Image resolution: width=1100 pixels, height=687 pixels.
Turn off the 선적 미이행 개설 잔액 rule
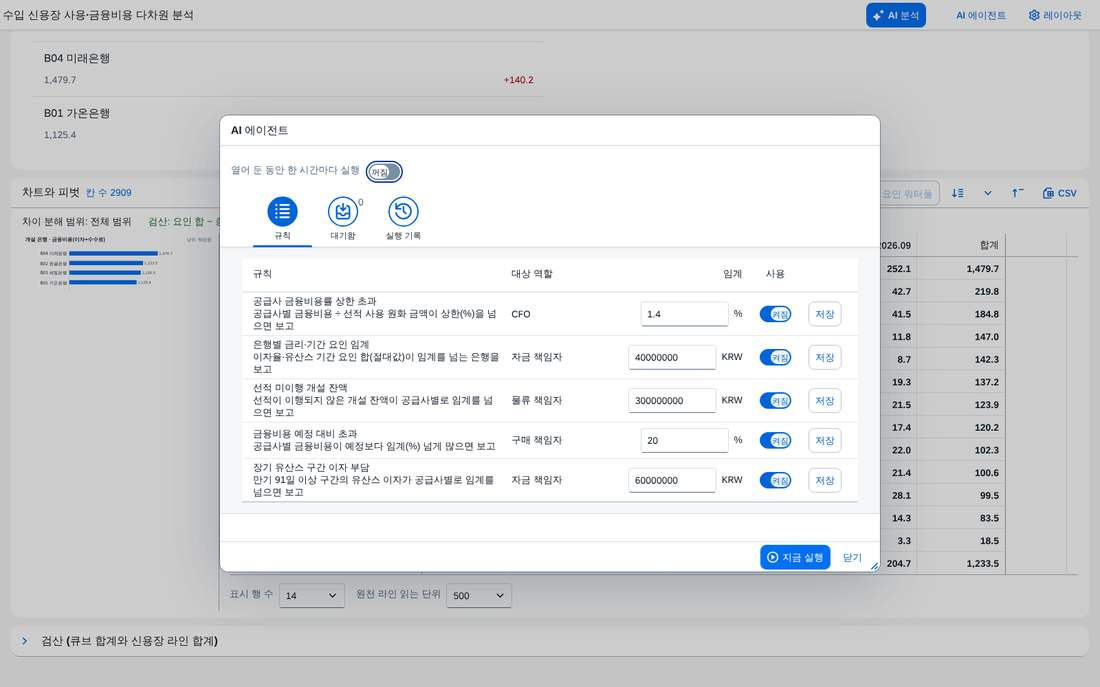[x=775, y=401]
